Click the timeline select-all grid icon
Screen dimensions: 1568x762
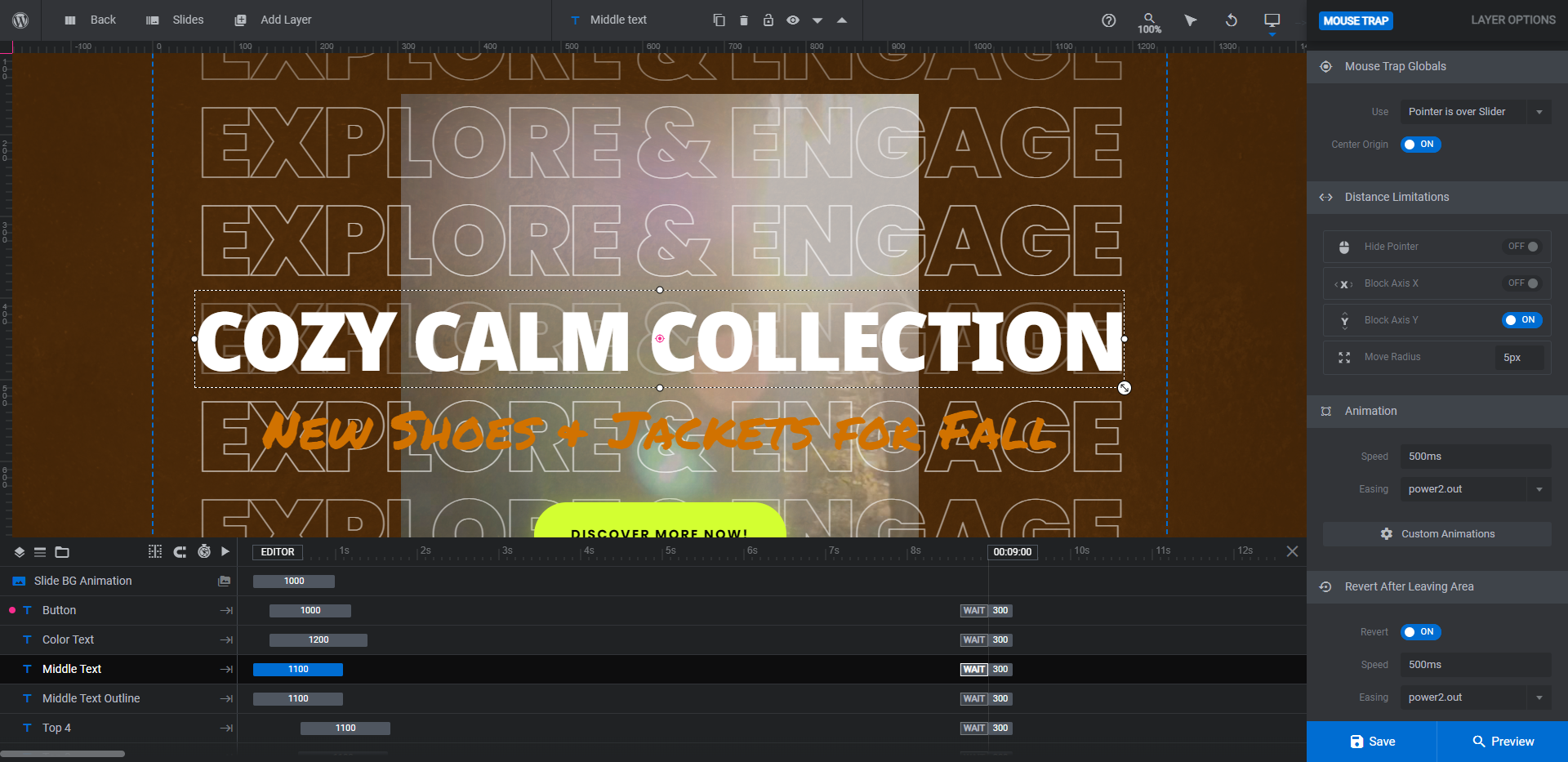point(155,552)
